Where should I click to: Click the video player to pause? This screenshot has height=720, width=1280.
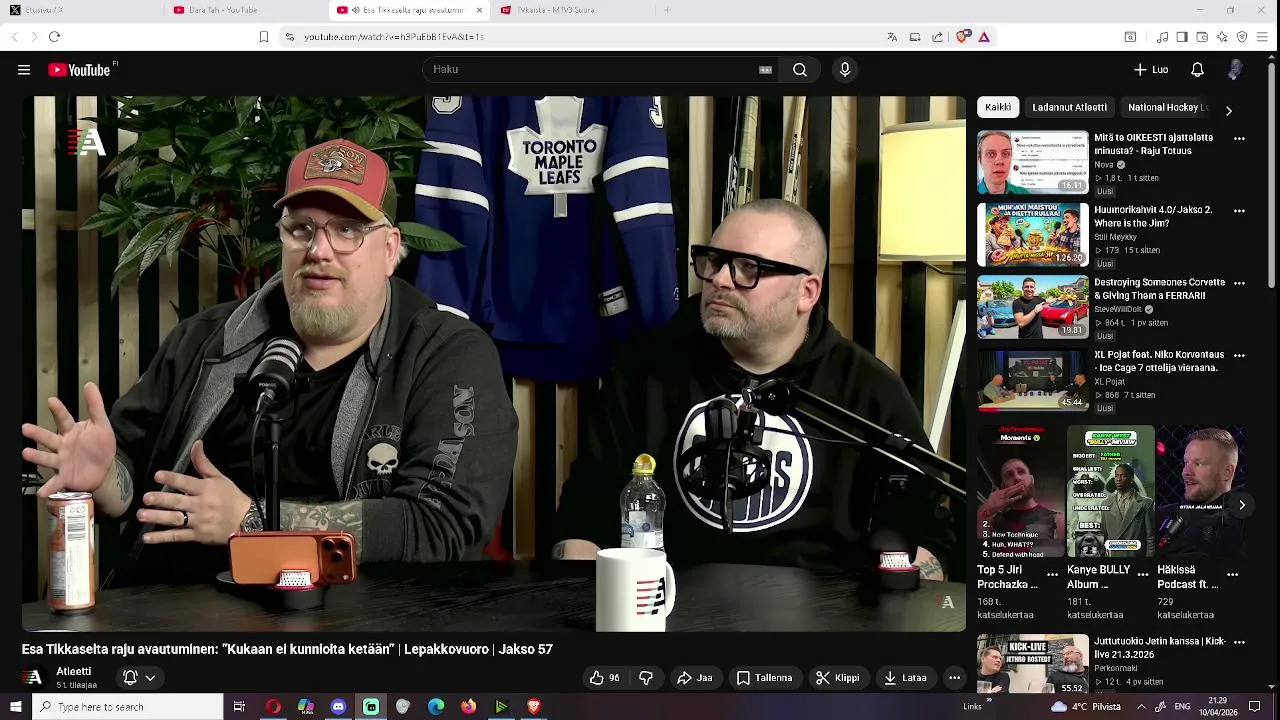point(494,364)
